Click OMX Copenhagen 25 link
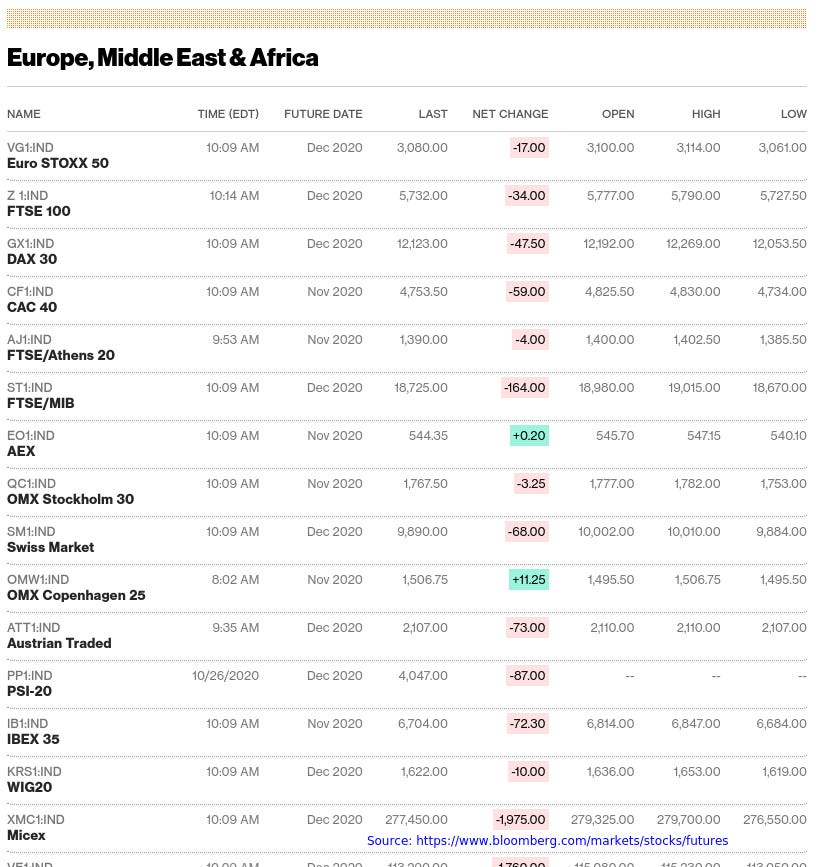Image resolution: width=824 pixels, height=867 pixels. coord(76,595)
